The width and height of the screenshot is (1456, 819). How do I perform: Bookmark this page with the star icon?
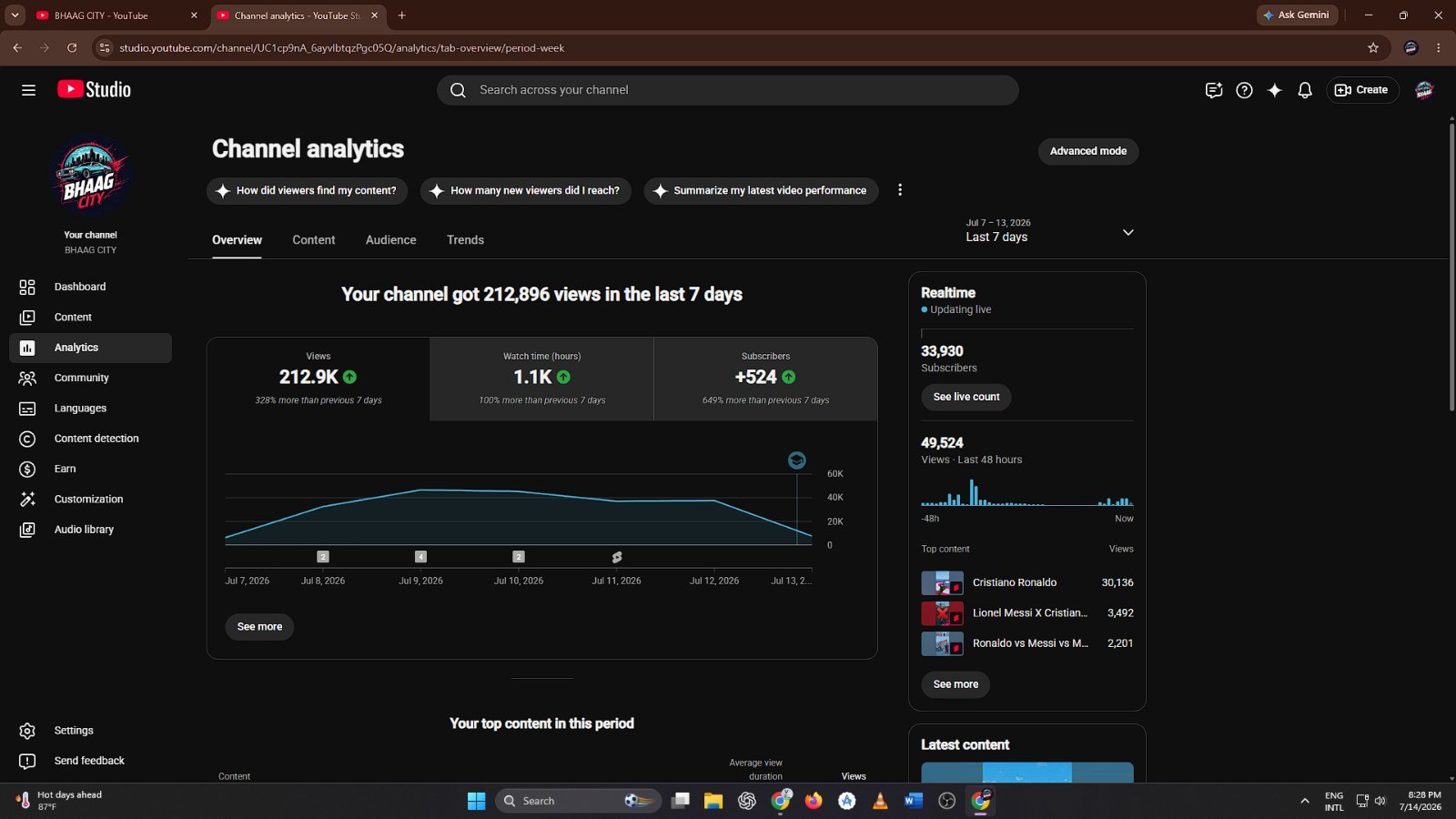coord(1373,48)
